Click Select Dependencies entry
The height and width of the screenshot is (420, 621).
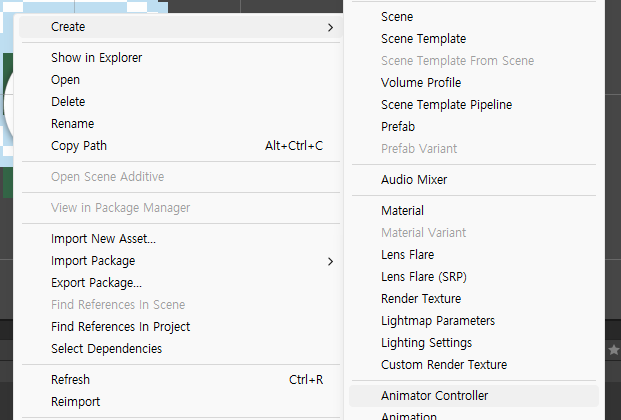[x=106, y=349]
